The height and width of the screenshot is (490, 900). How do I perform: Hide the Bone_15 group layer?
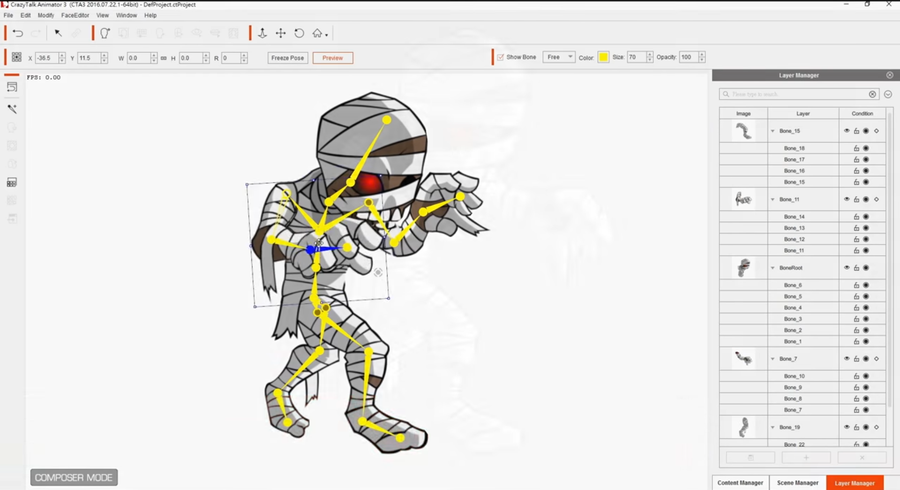pos(846,131)
